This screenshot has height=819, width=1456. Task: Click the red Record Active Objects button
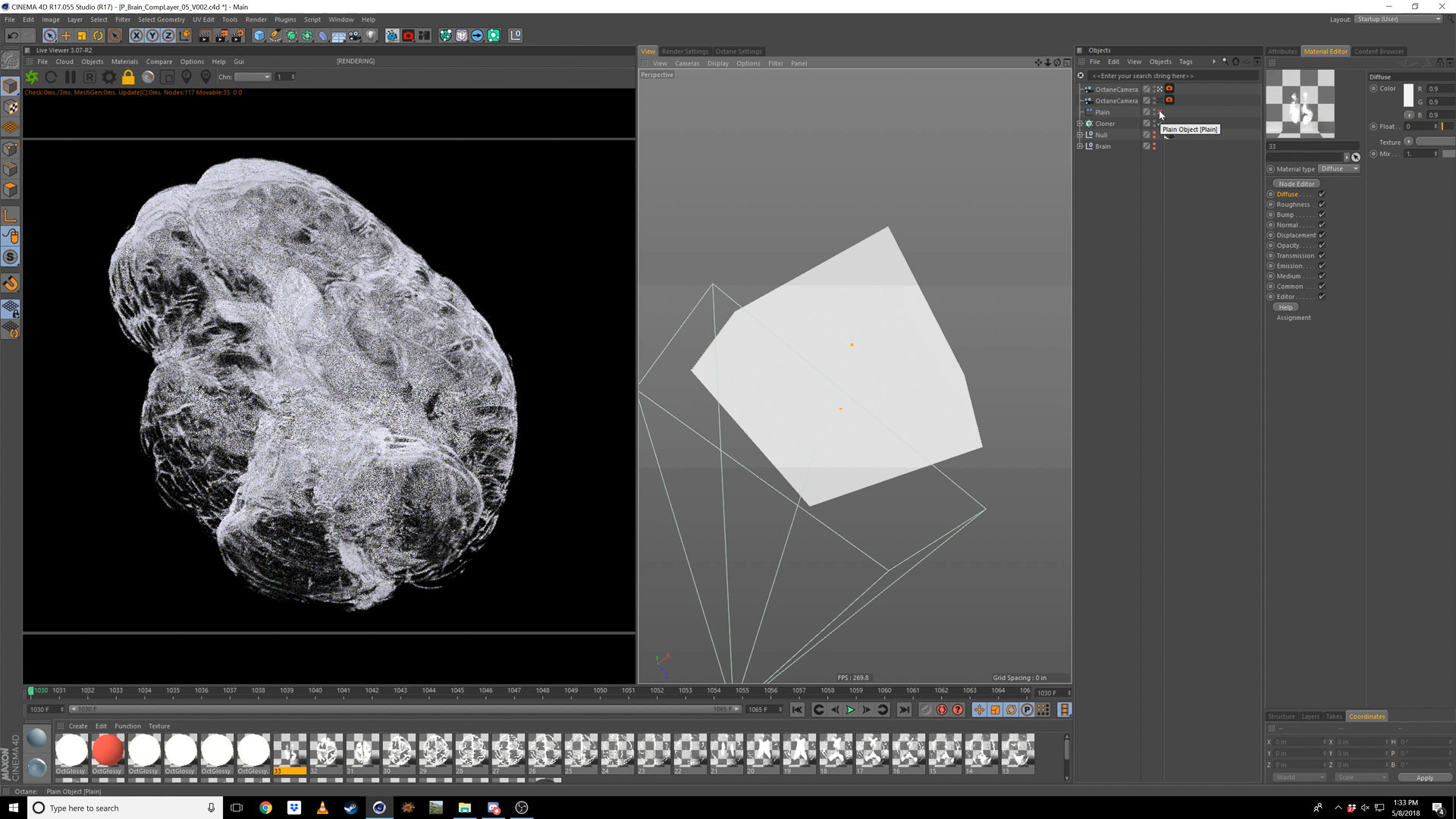coord(941,711)
